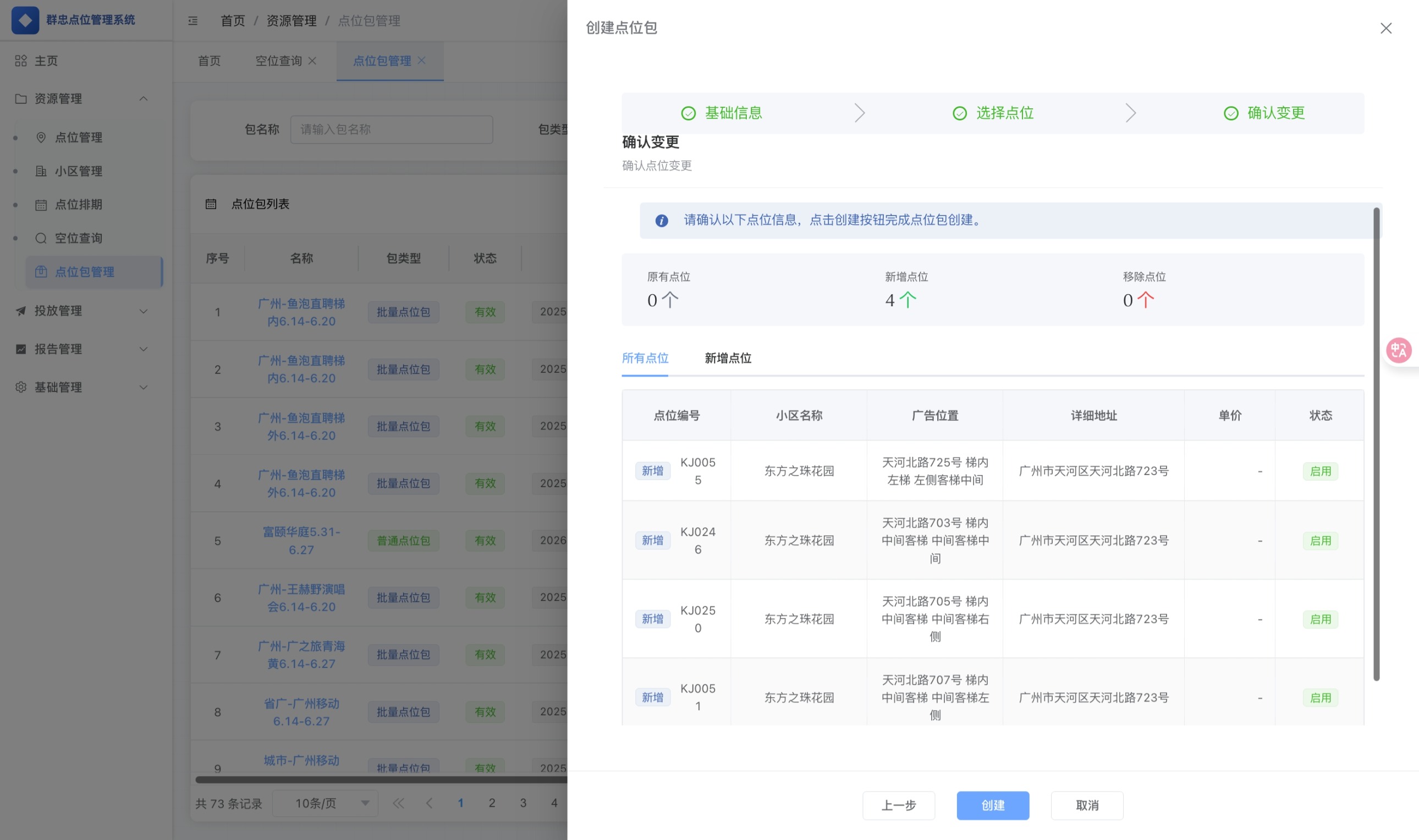Image resolution: width=1419 pixels, height=840 pixels.
Task: Open the 10条/页 page size dropdown
Action: pos(324,803)
